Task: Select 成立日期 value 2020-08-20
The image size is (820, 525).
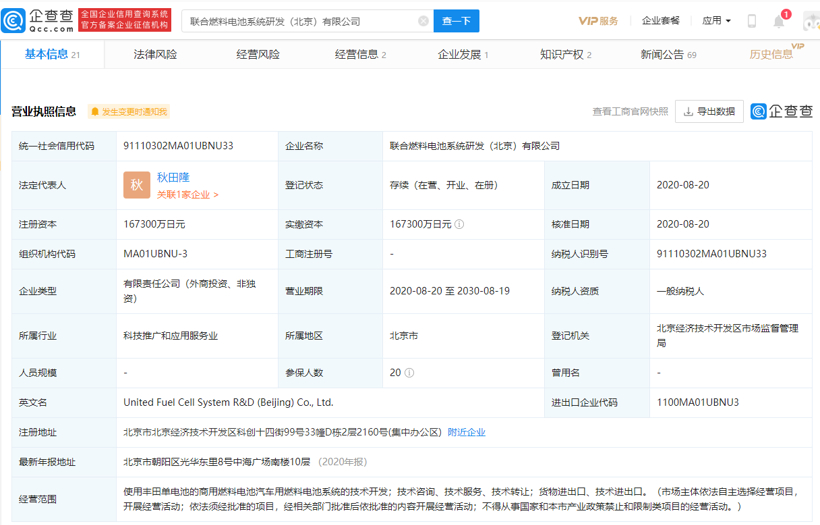Action: 683,185
